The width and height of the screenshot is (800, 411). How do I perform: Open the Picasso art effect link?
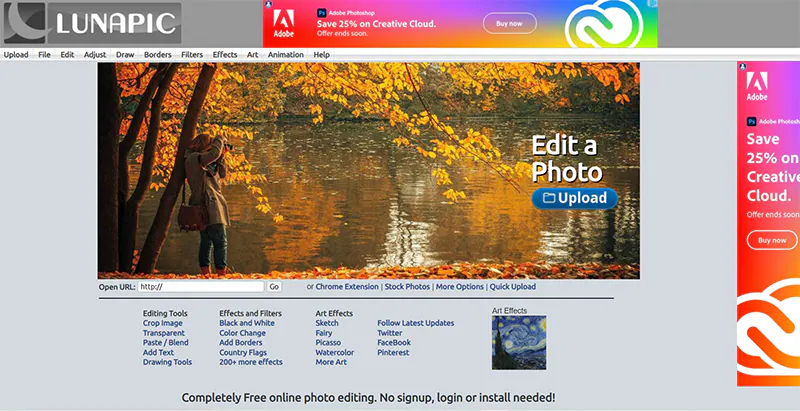(x=328, y=343)
